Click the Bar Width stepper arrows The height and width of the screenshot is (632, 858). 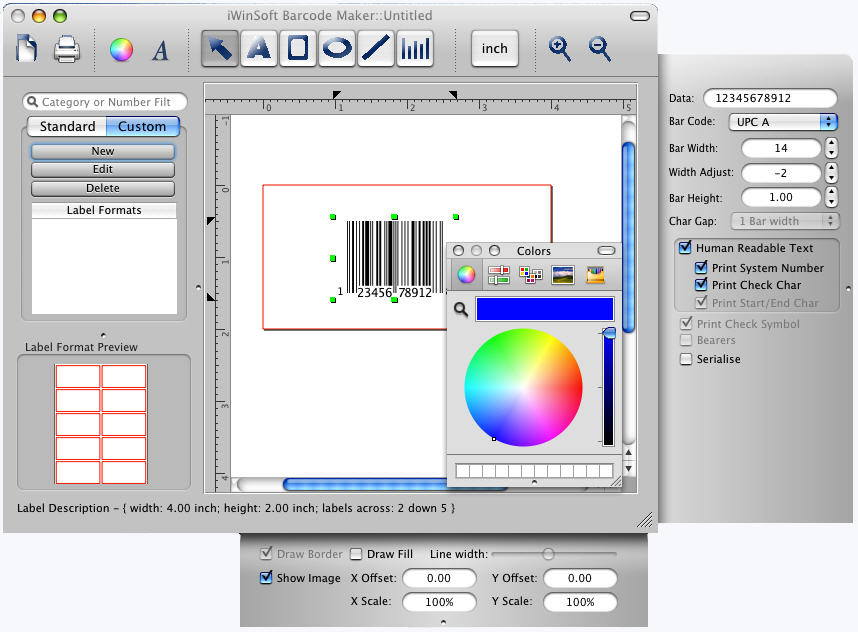coord(831,148)
